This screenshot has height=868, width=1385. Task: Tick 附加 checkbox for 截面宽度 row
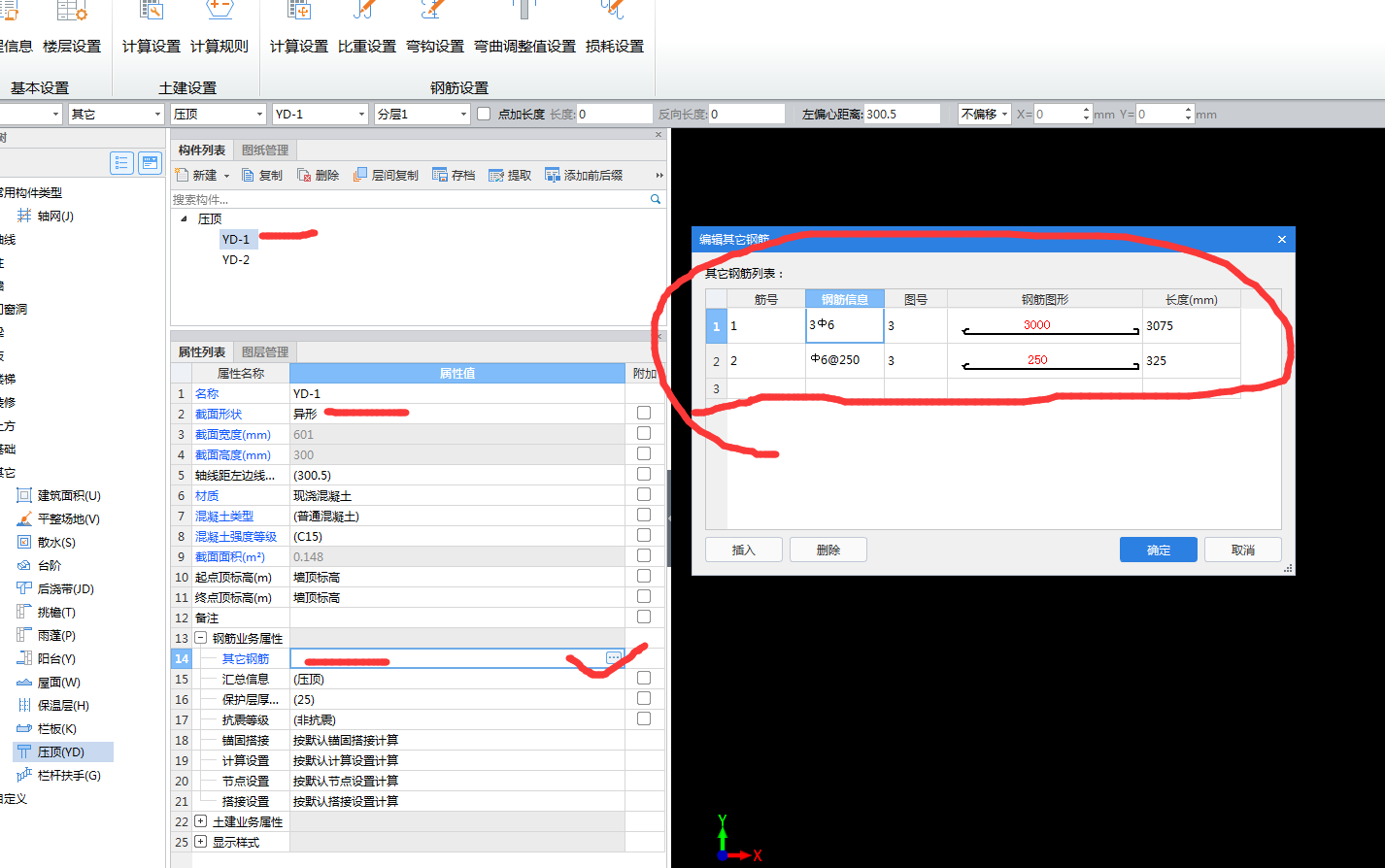tap(644, 433)
